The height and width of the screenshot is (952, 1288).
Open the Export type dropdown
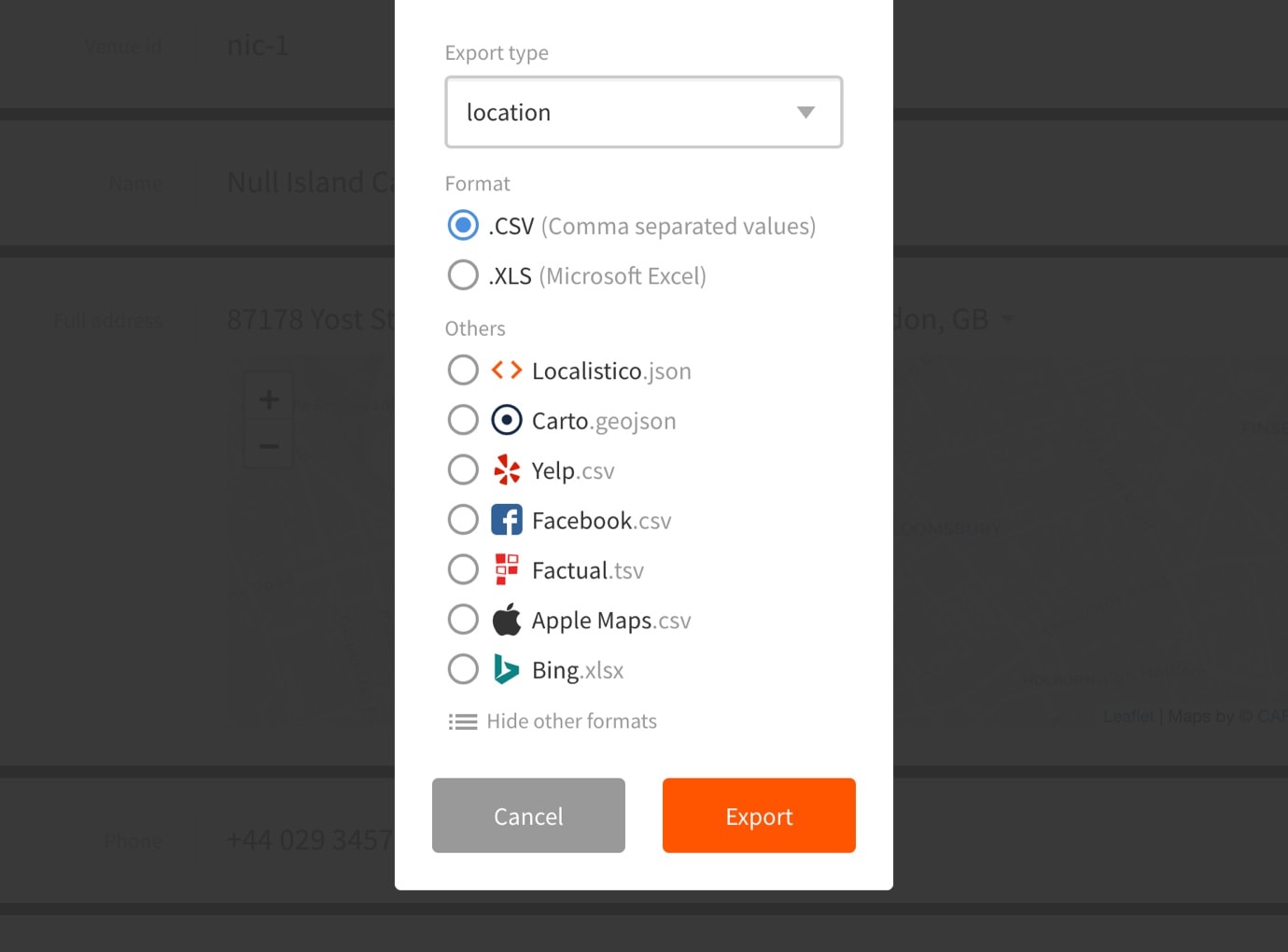pos(643,112)
